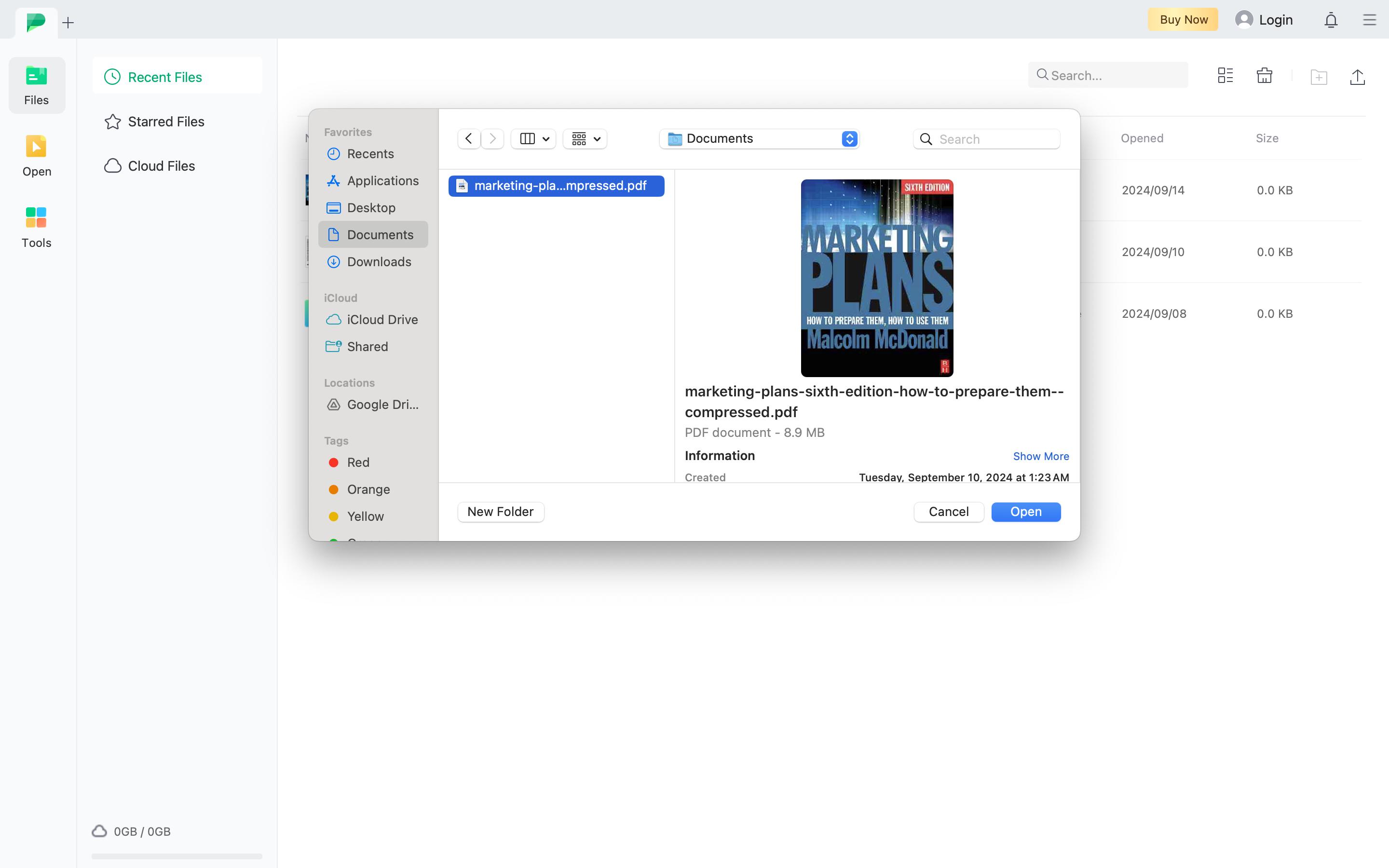Screen dimensions: 1389x868
Task: Go back in the file dialog
Action: pos(469,139)
